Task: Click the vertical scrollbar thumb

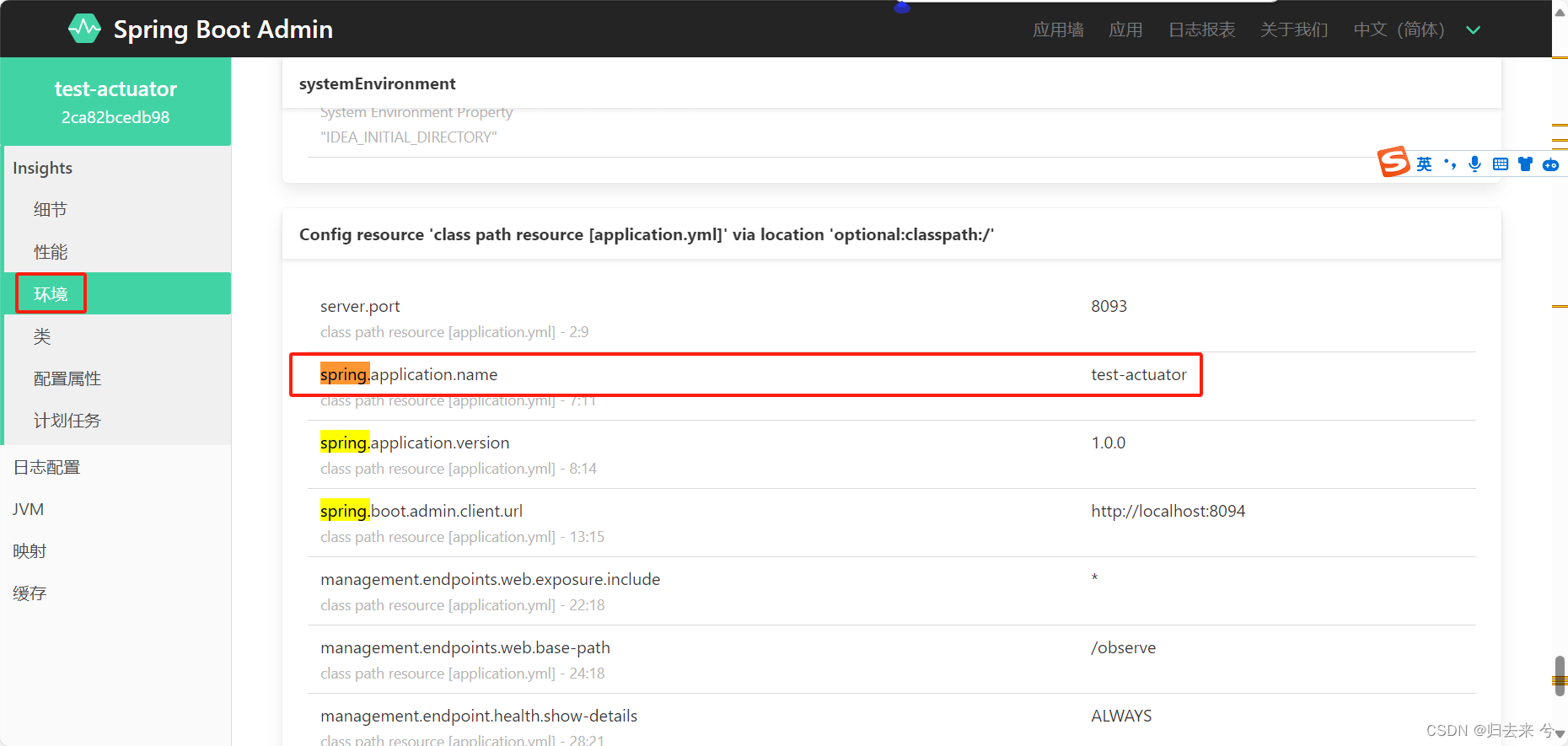Action: (x=1560, y=675)
